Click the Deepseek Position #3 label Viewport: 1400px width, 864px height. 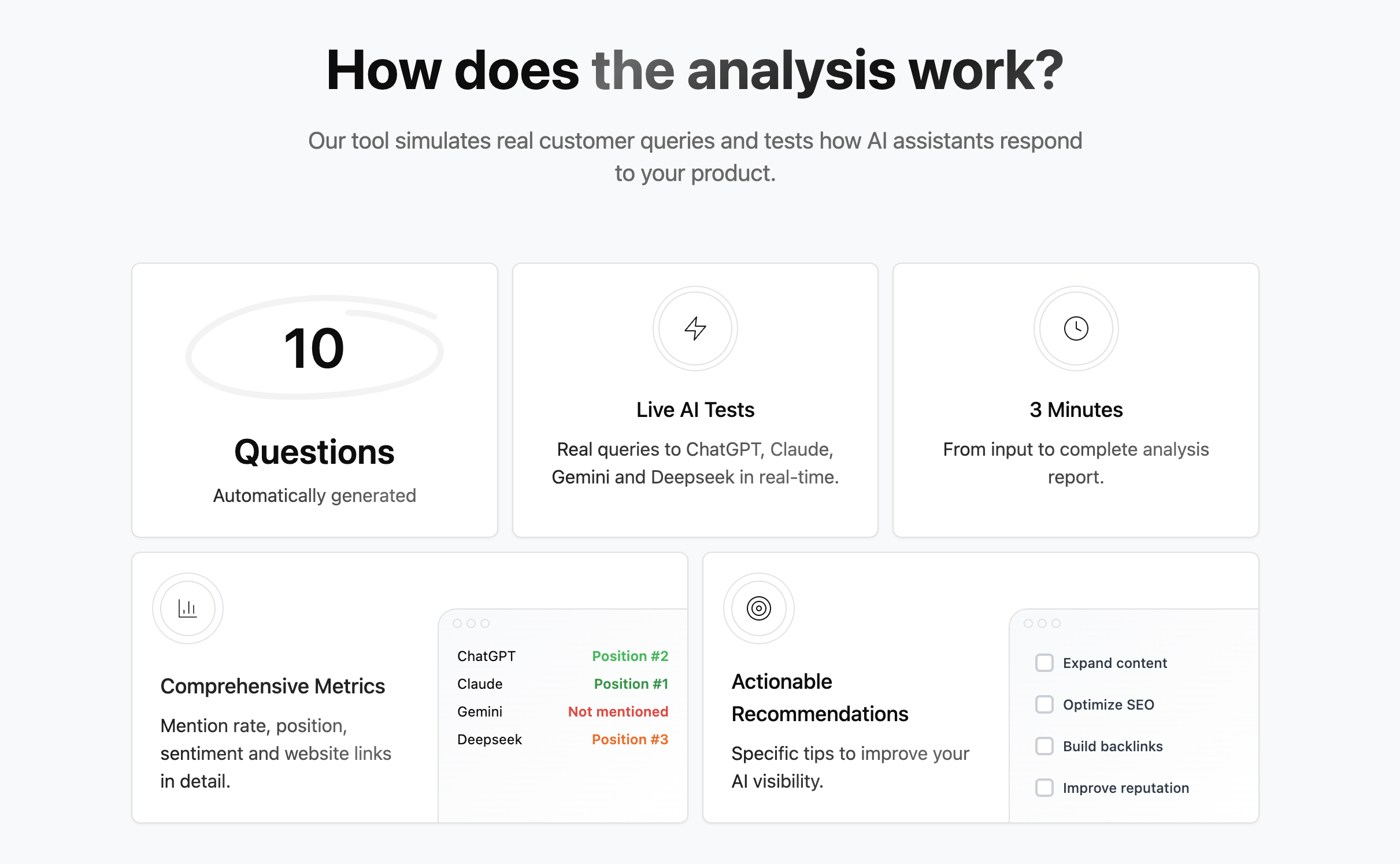[x=630, y=740]
